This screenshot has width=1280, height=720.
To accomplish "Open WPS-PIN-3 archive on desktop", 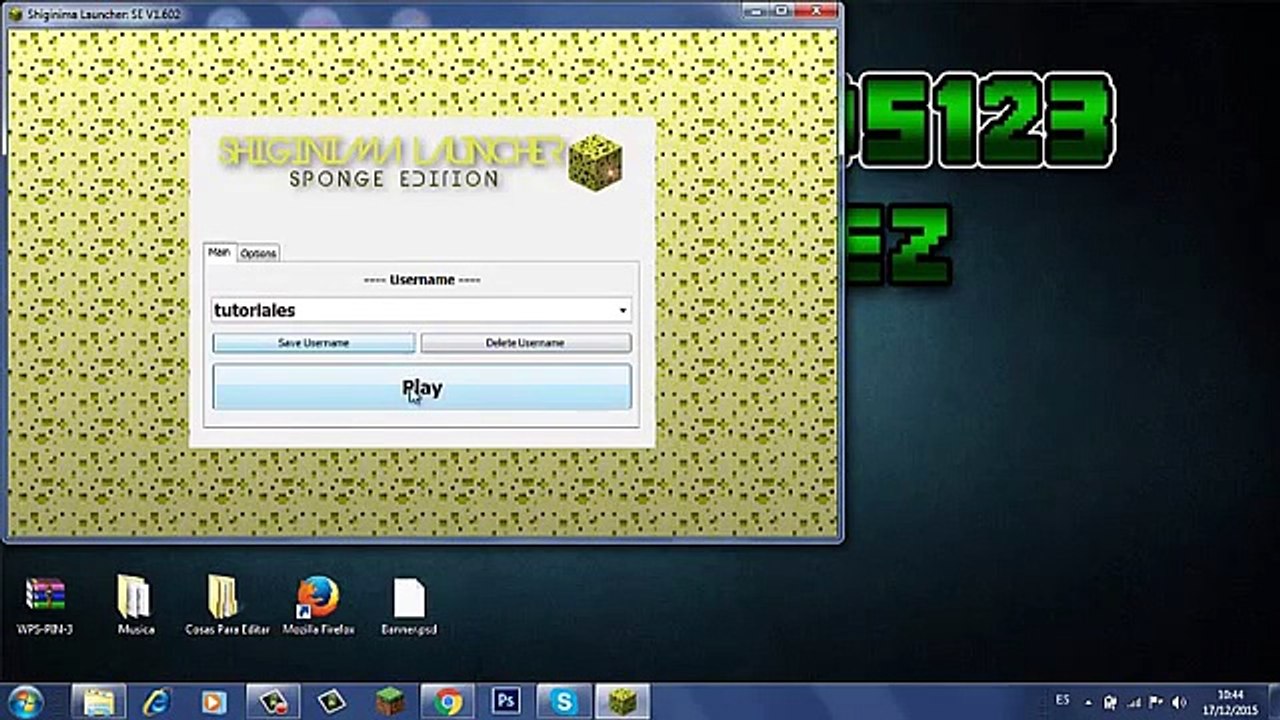I will (45, 605).
